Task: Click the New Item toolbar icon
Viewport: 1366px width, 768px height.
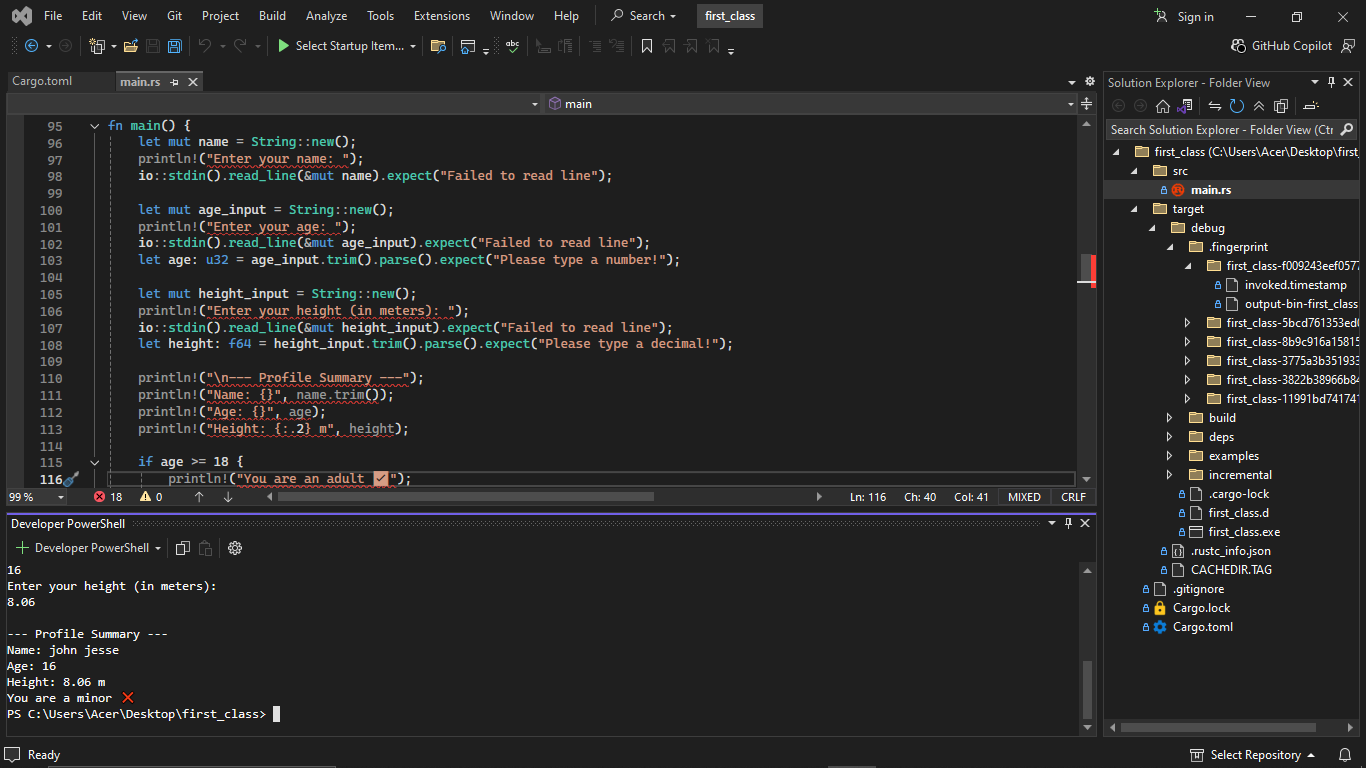Action: (97, 46)
